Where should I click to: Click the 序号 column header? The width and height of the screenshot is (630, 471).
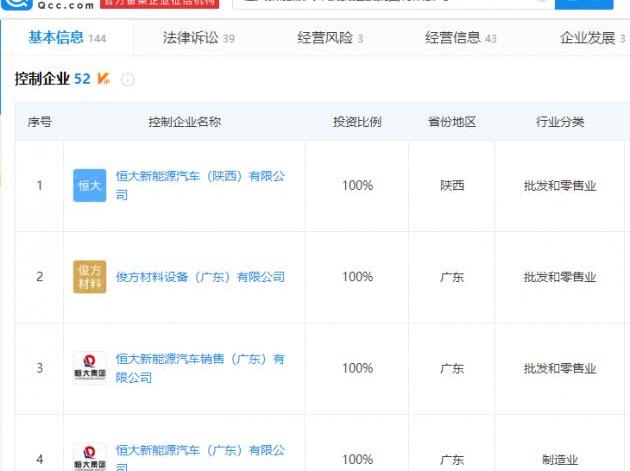[x=39, y=122]
